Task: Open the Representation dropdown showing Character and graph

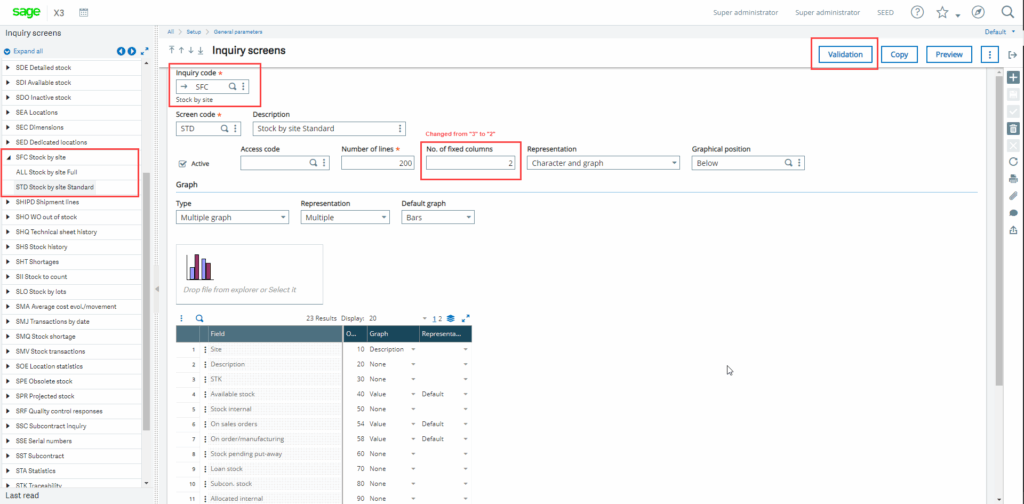Action: (603, 162)
